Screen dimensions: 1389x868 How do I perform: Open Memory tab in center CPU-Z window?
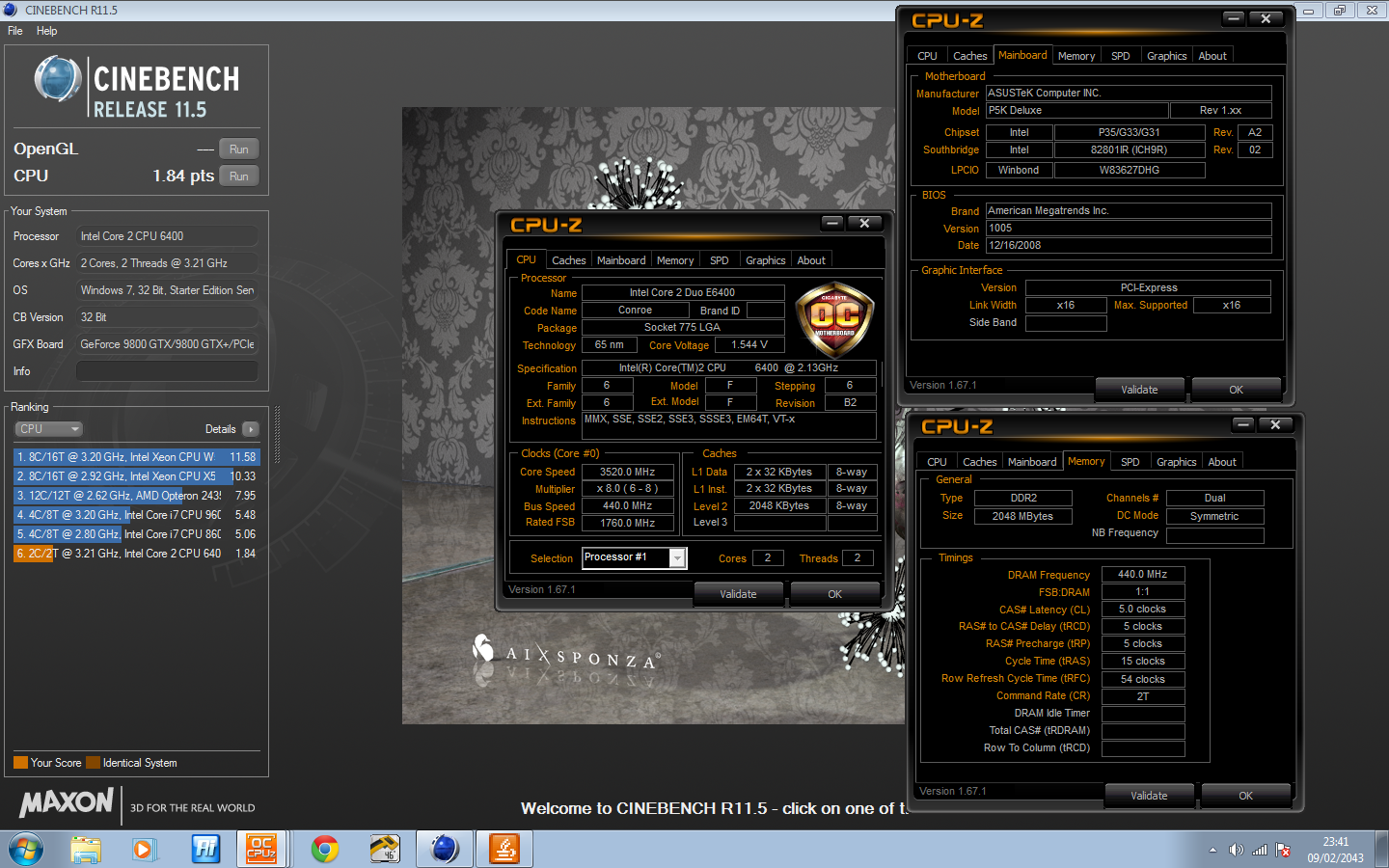(x=675, y=260)
